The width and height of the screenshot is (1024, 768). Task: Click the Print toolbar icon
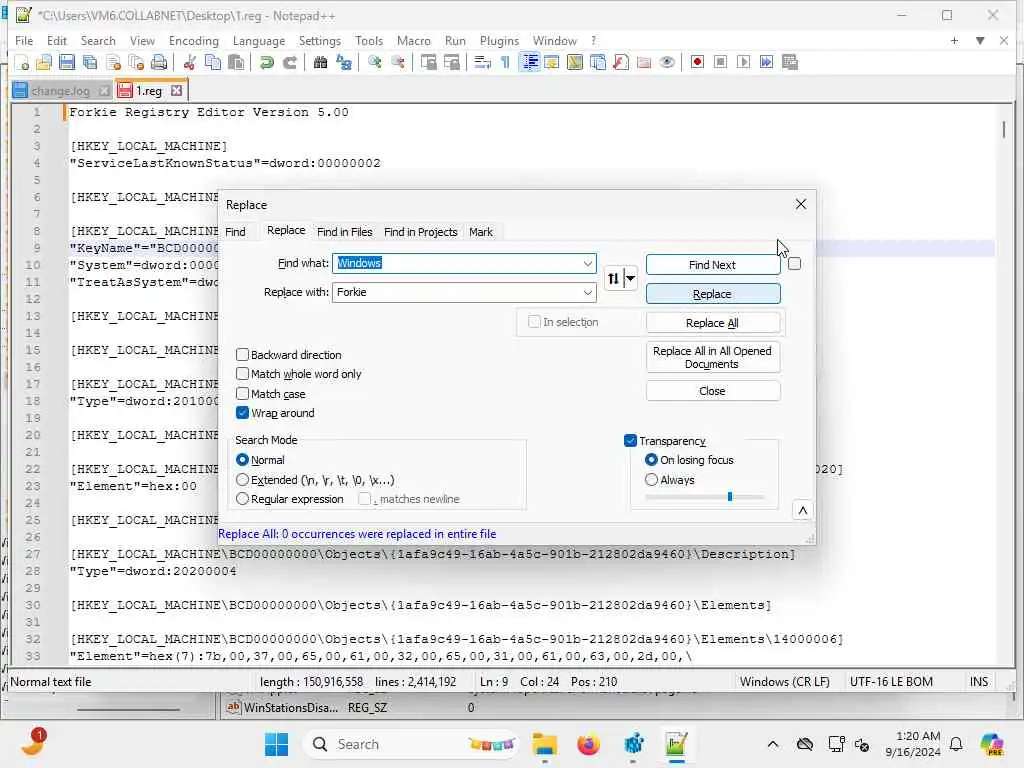pyautogui.click(x=159, y=63)
